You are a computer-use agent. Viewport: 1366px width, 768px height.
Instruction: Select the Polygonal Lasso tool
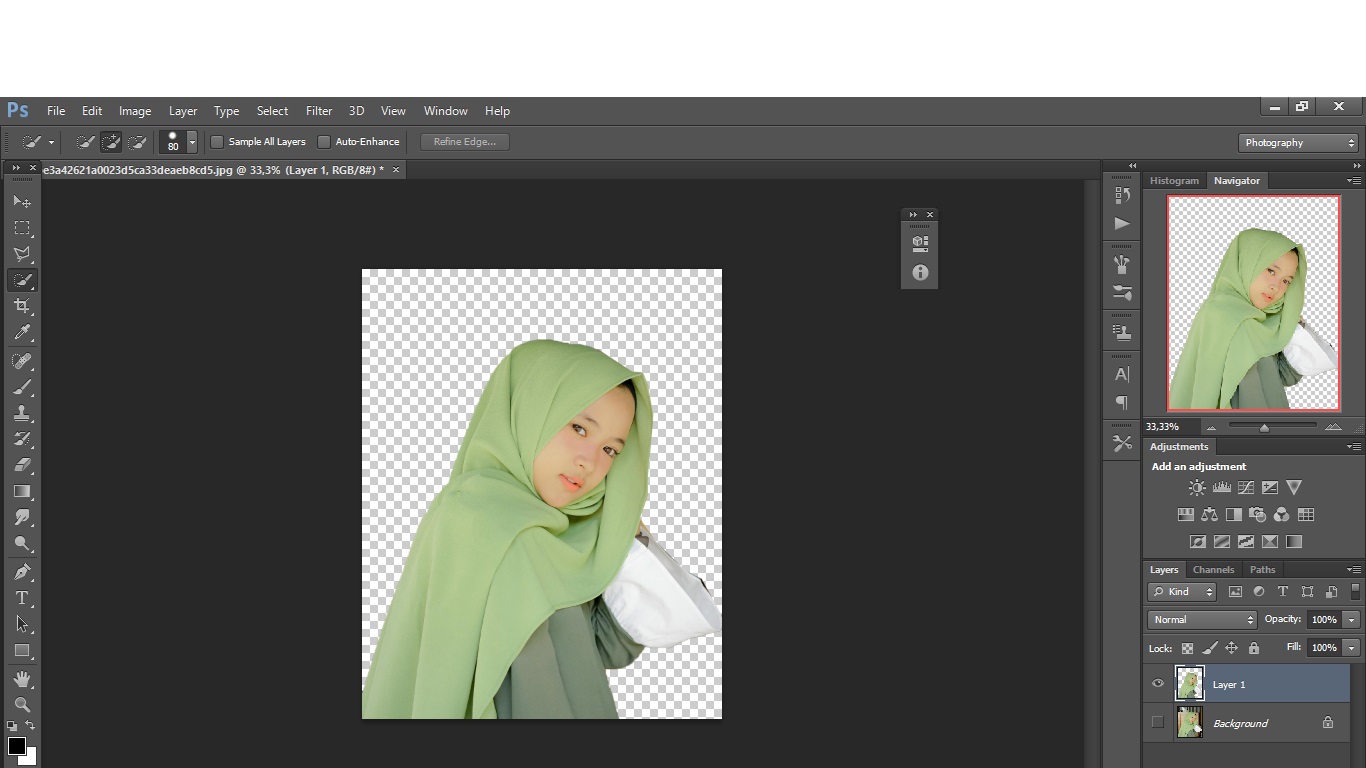22,254
